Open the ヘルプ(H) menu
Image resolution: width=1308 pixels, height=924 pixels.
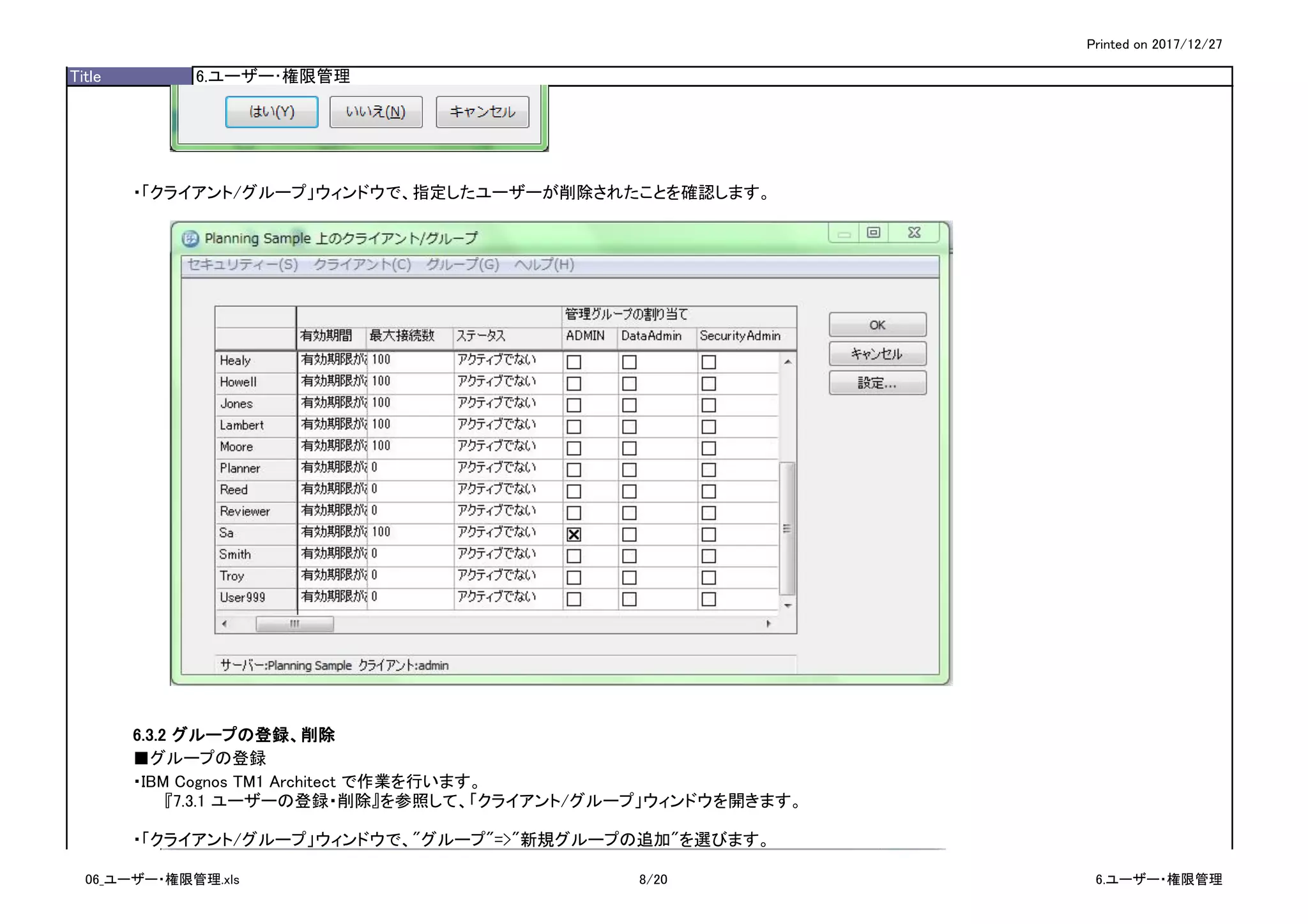click(544, 264)
